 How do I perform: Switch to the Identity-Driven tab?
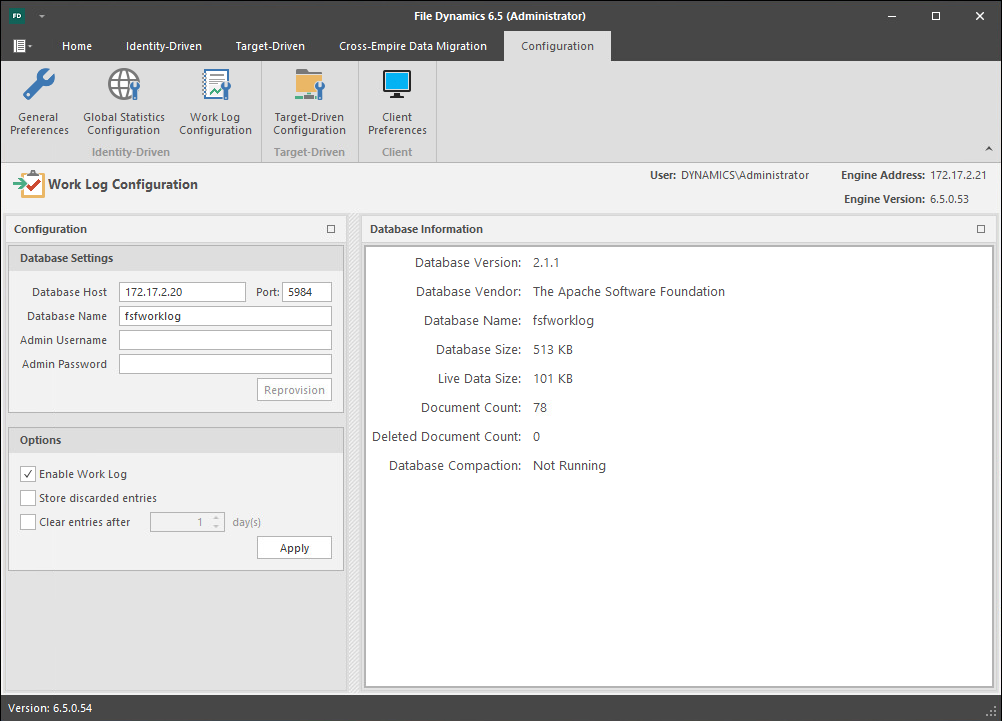click(163, 46)
